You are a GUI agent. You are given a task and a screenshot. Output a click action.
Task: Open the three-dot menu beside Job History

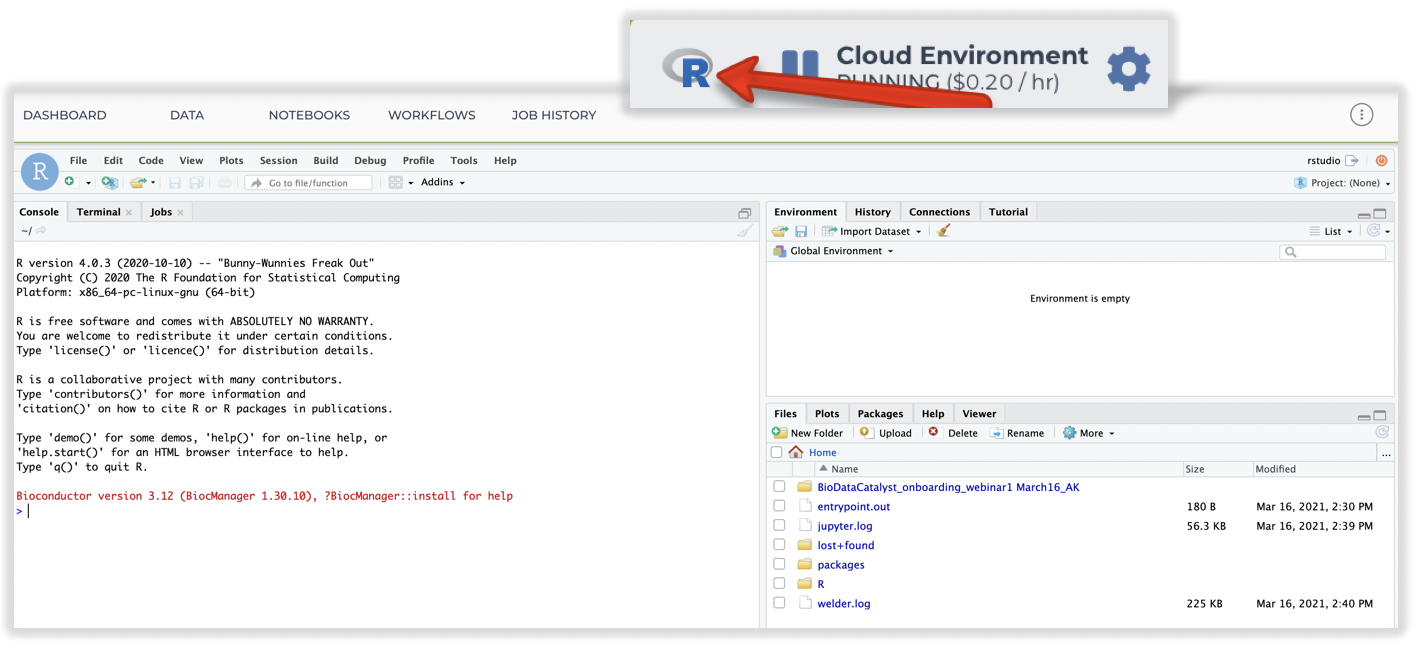1361,115
